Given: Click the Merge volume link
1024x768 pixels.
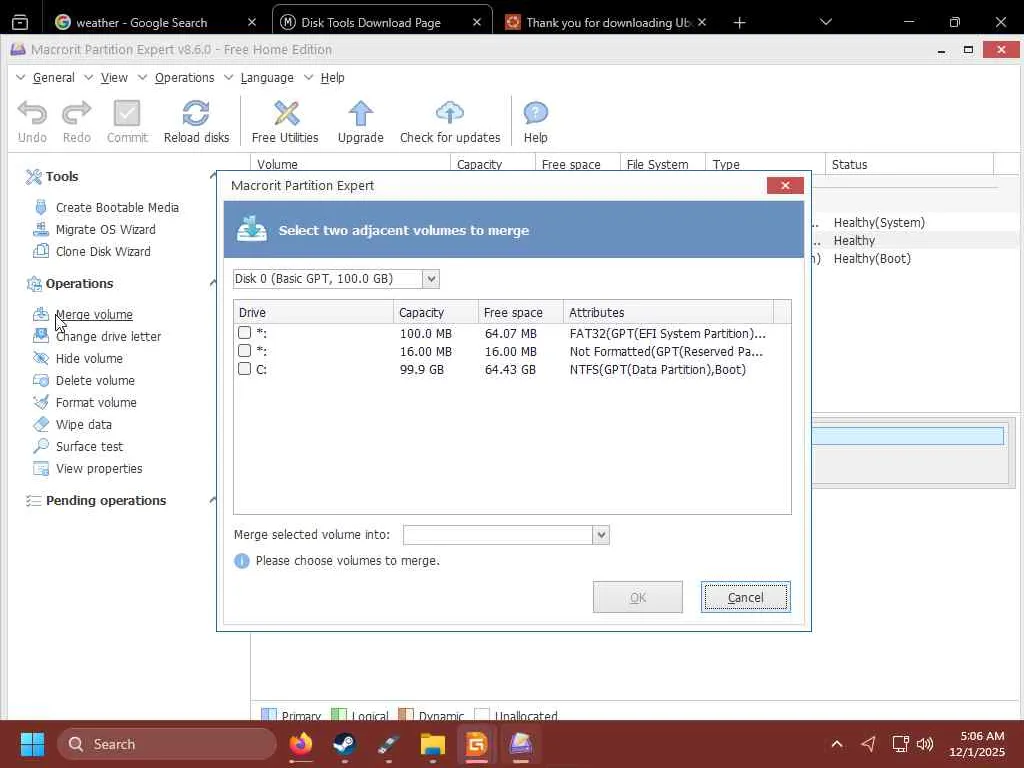Looking at the screenshot, I should [94, 314].
